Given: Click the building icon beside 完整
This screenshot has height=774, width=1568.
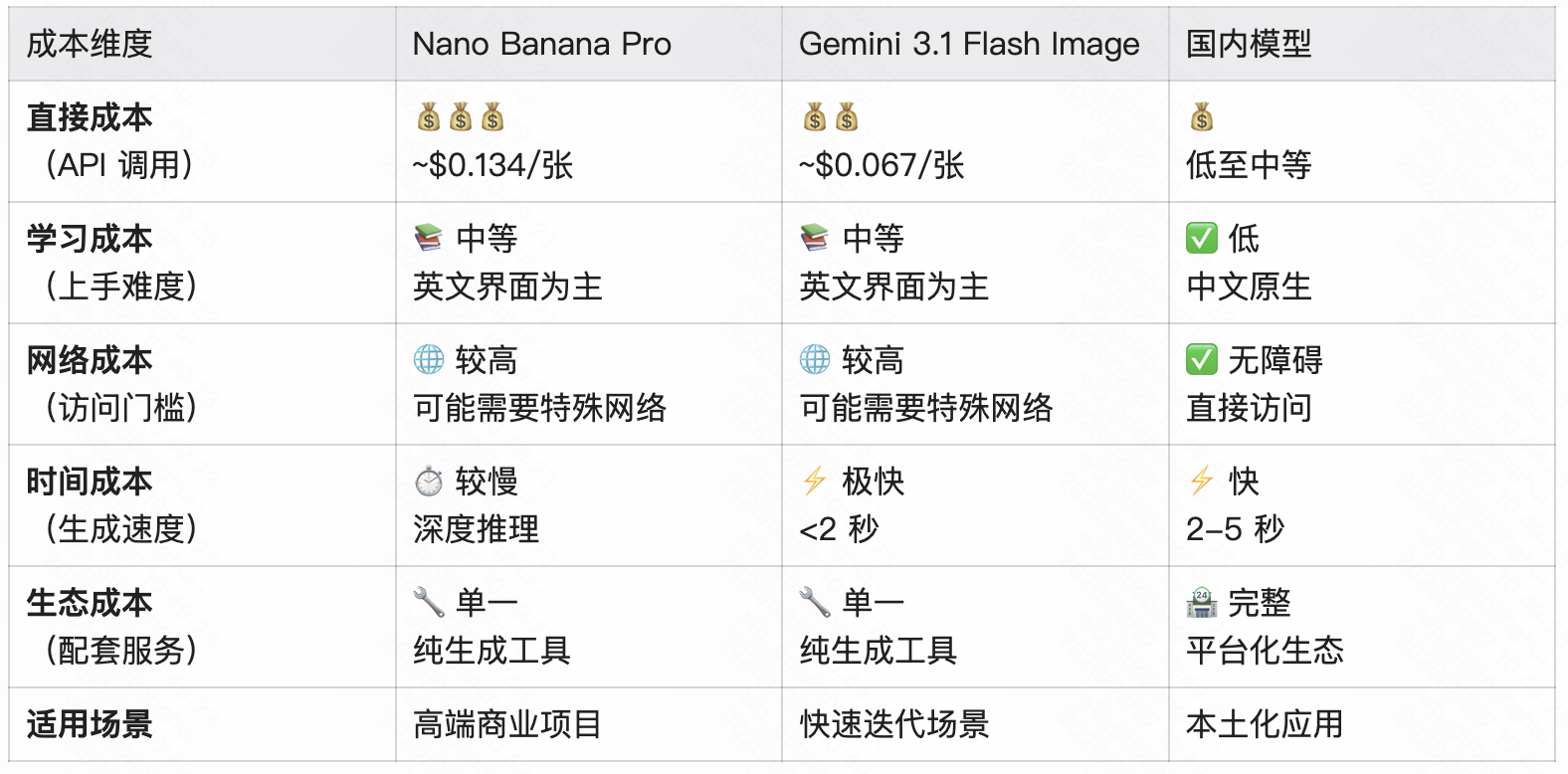Looking at the screenshot, I should click(x=1202, y=602).
